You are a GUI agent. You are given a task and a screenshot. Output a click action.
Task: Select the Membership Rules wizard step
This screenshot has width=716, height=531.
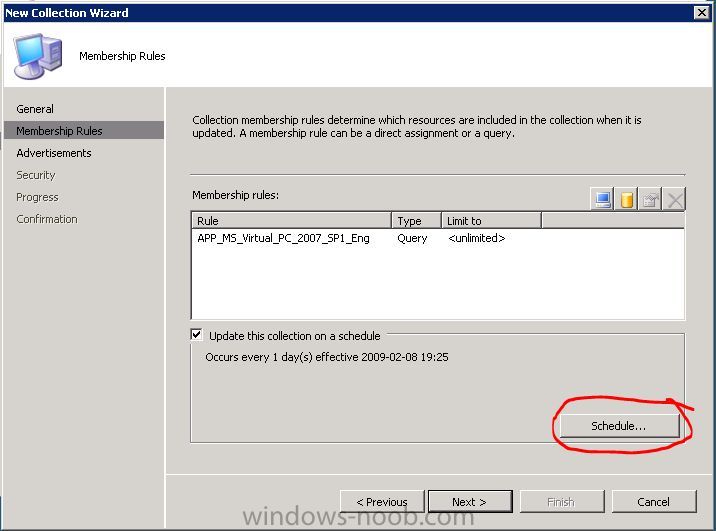pos(84,131)
